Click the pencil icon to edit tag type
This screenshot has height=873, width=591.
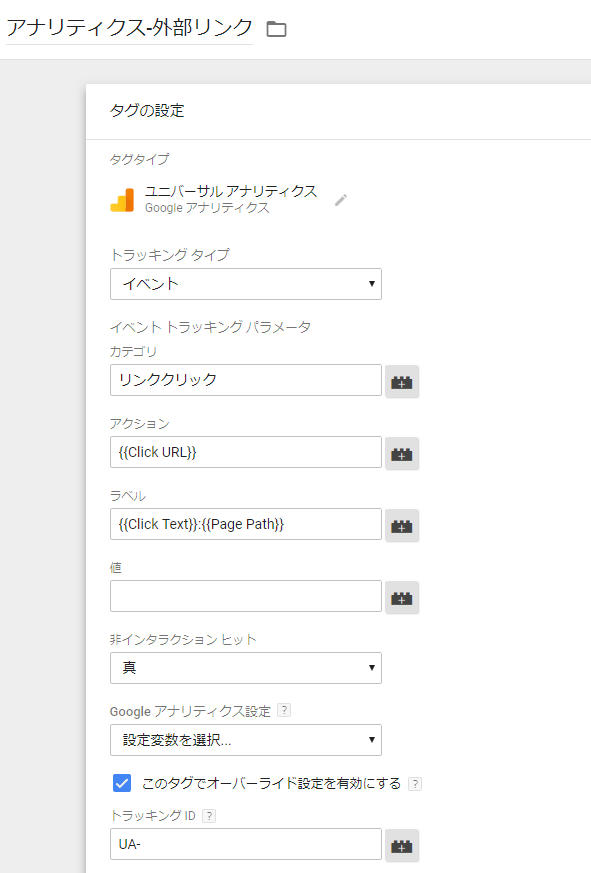[341, 200]
